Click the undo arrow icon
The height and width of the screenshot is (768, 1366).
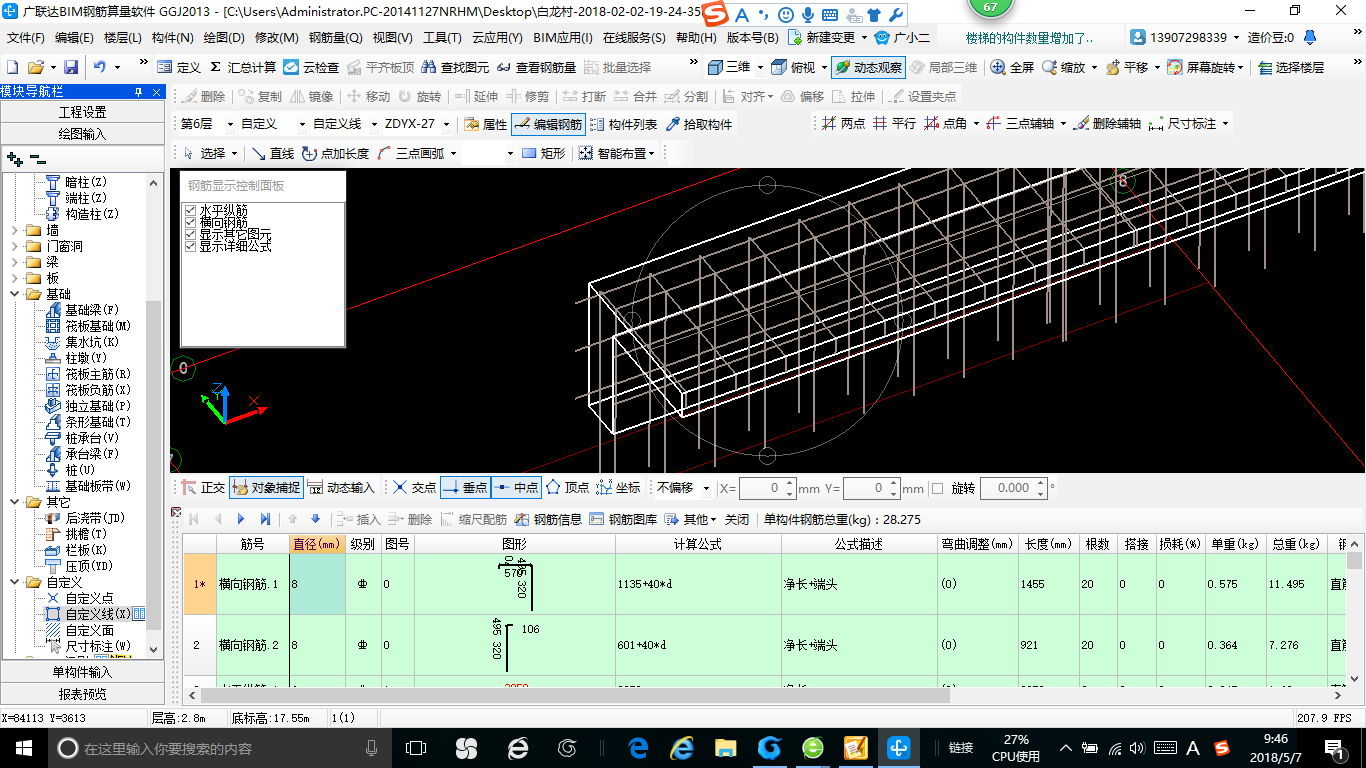(x=100, y=67)
